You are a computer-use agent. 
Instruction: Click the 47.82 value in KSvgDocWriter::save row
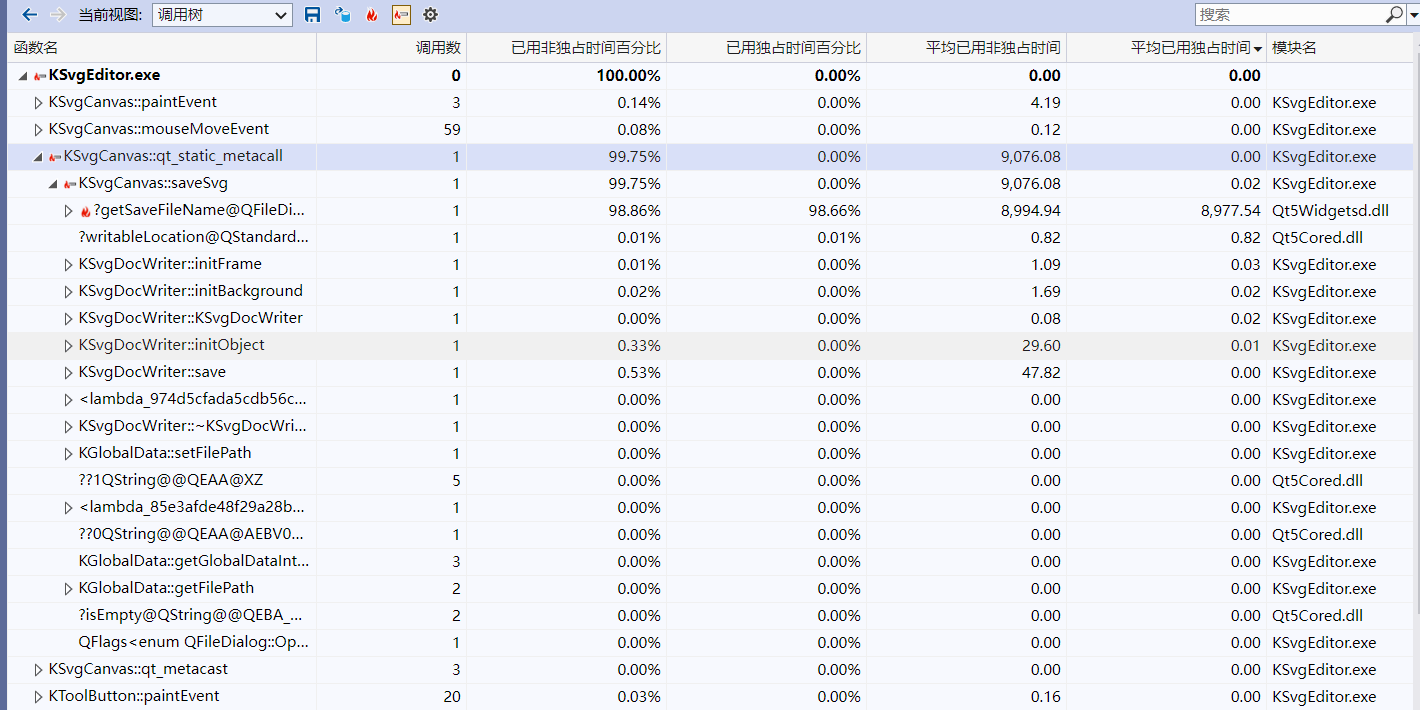[x=1040, y=373]
